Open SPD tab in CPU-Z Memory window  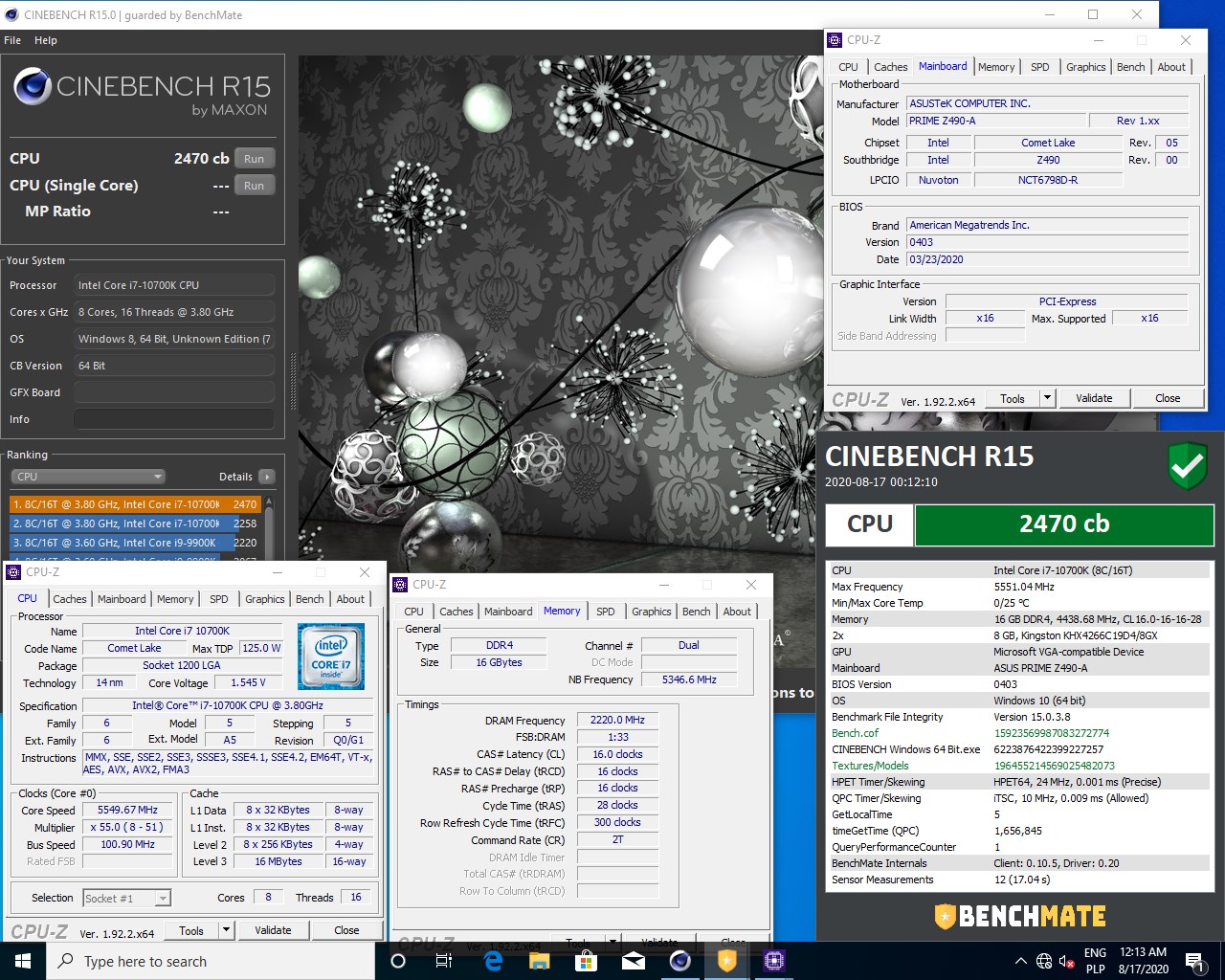pos(606,612)
